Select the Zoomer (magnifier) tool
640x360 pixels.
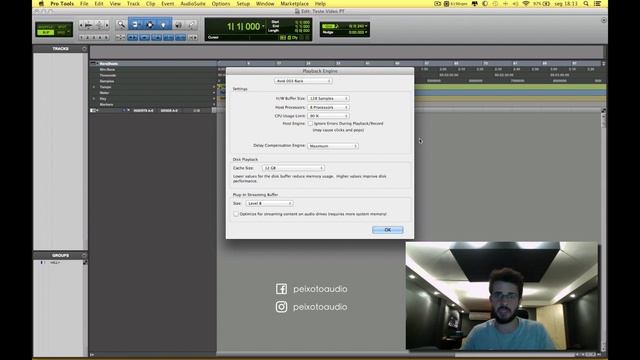121,25
